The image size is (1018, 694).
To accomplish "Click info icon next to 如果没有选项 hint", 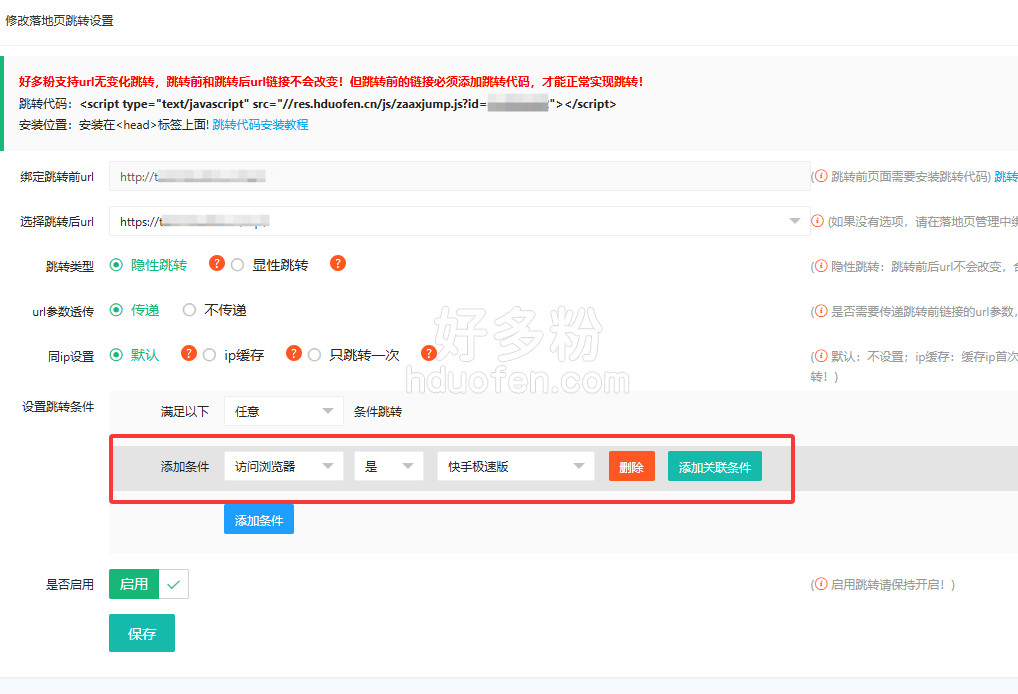I will pos(817,221).
